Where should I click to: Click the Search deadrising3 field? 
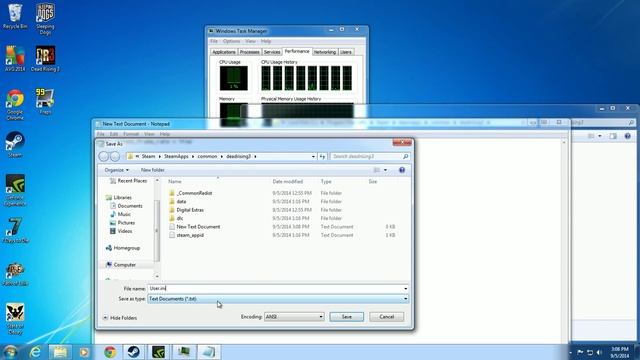pos(370,156)
